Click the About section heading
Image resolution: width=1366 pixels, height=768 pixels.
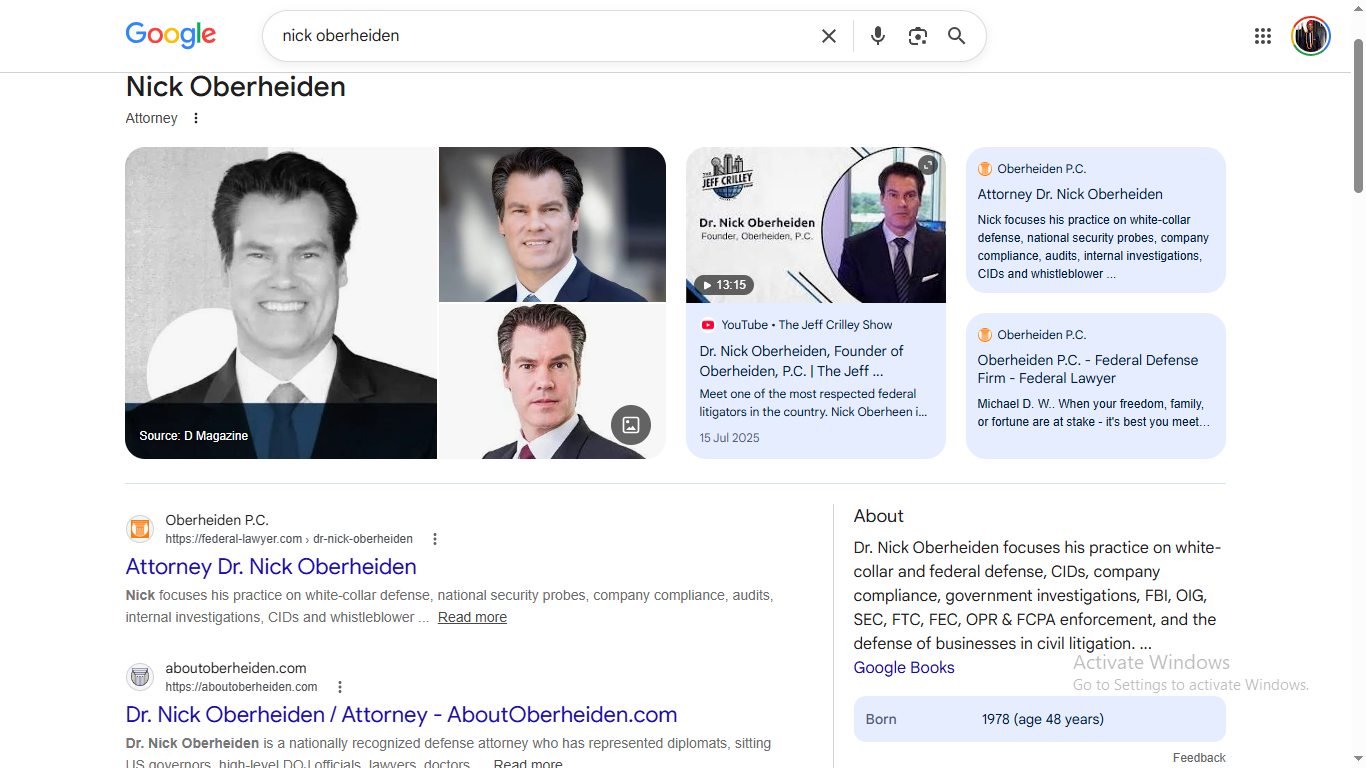[x=878, y=516]
